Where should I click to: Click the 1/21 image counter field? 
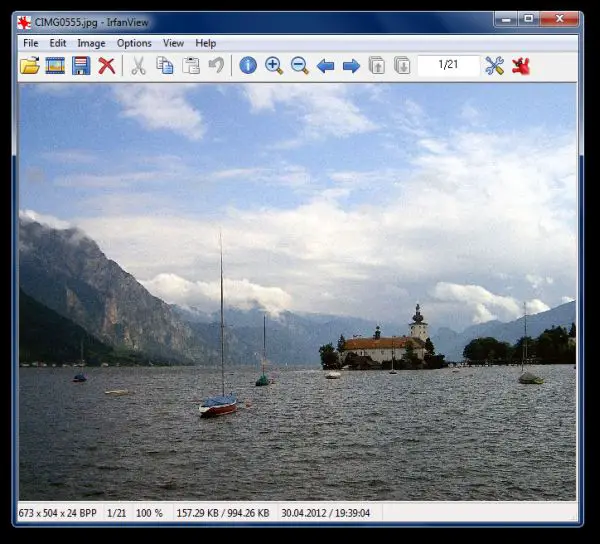tap(448, 65)
